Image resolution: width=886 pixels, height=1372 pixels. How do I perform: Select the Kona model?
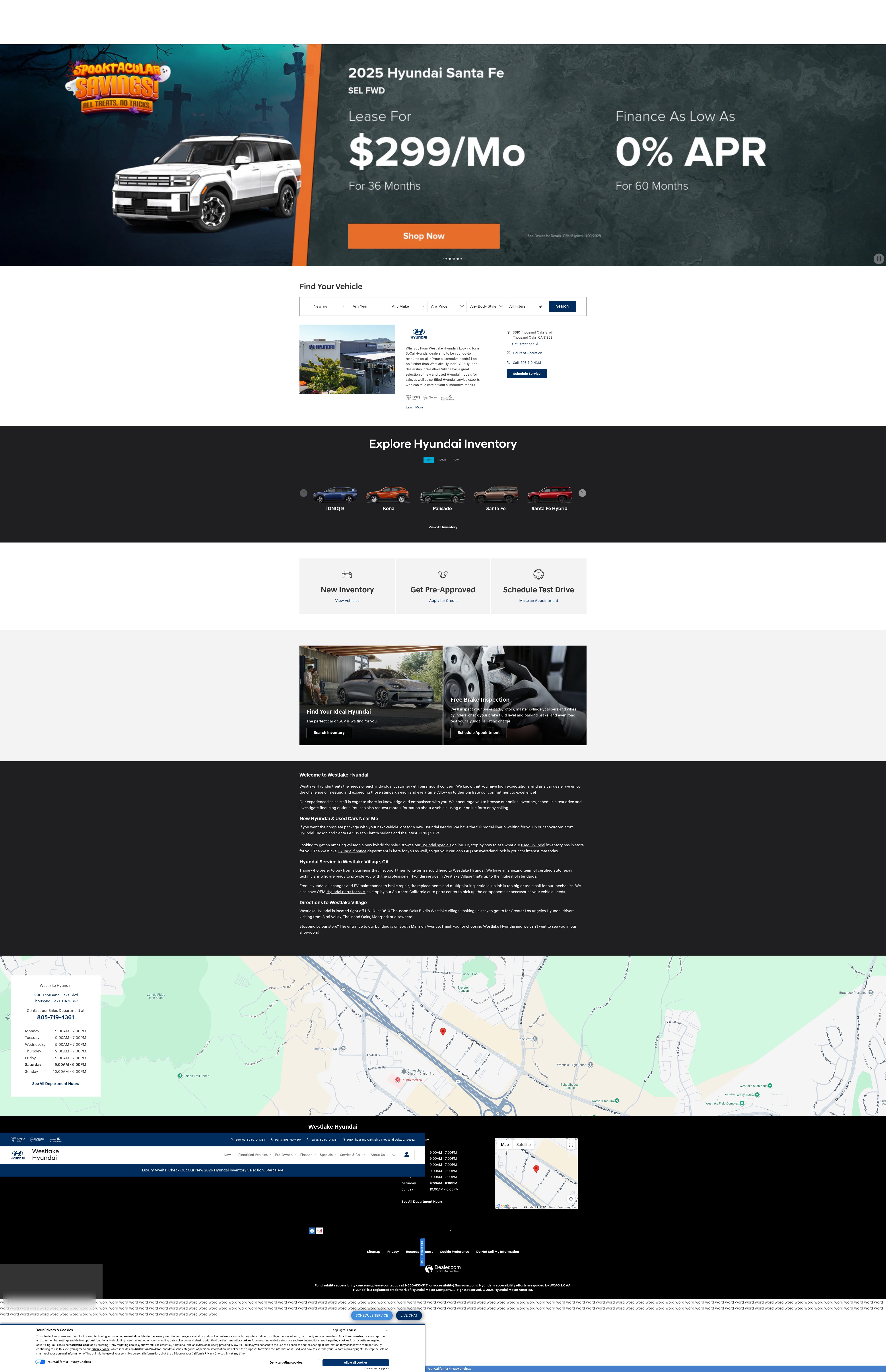[388, 498]
